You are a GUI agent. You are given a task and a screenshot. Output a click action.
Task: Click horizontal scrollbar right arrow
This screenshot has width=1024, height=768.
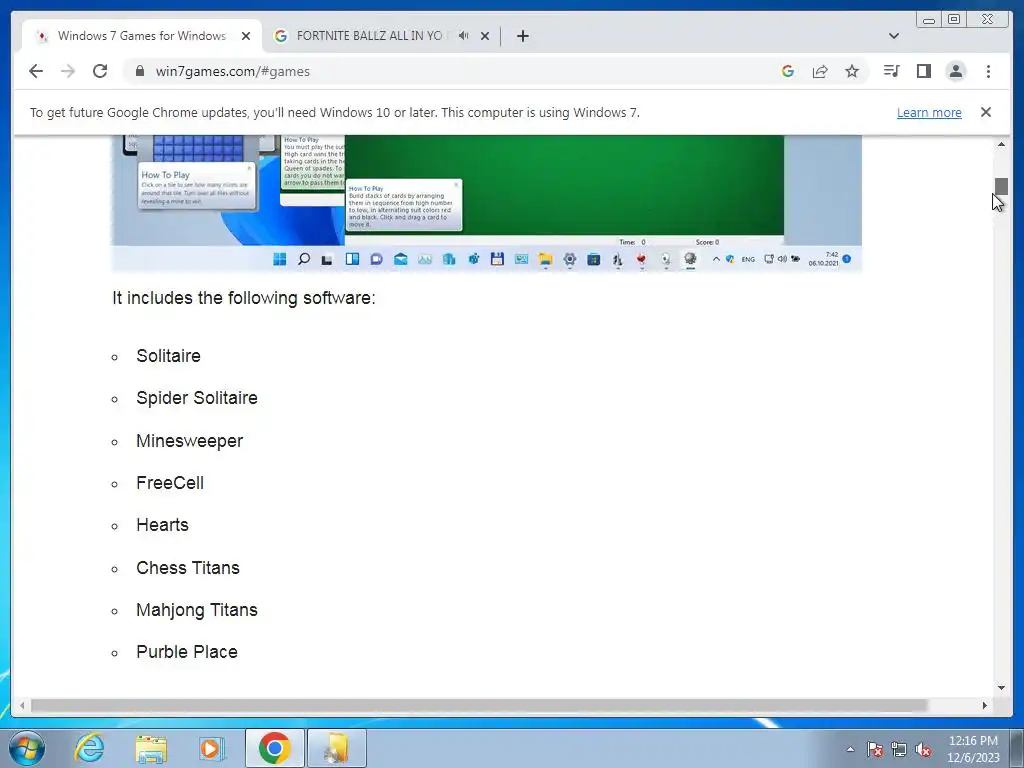(985, 705)
